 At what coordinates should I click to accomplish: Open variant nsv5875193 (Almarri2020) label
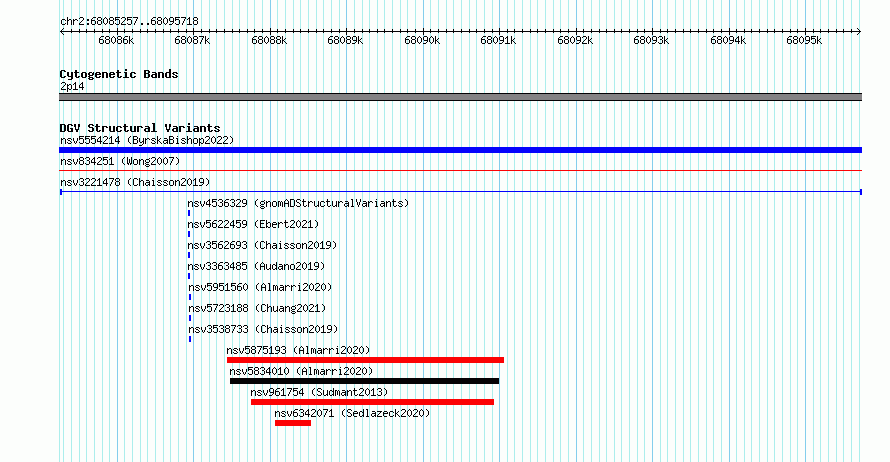pos(298,351)
